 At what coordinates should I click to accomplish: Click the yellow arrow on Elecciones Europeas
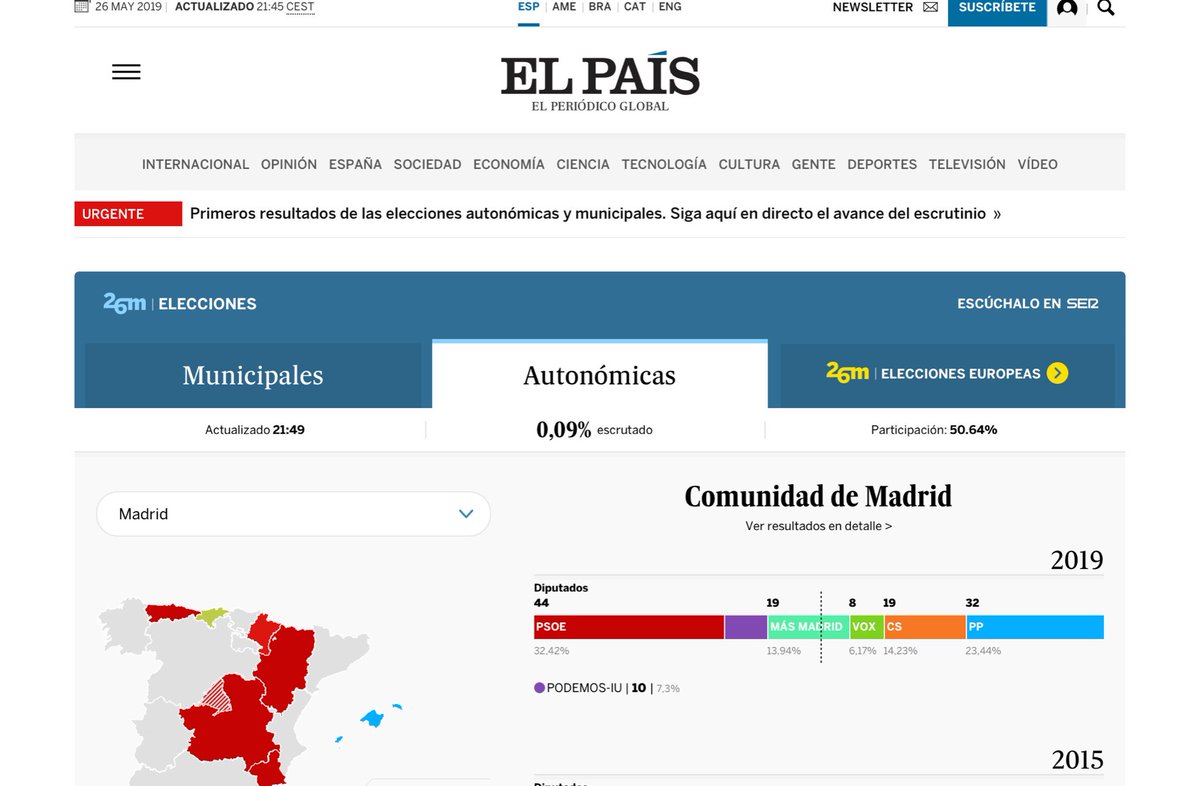point(1058,373)
